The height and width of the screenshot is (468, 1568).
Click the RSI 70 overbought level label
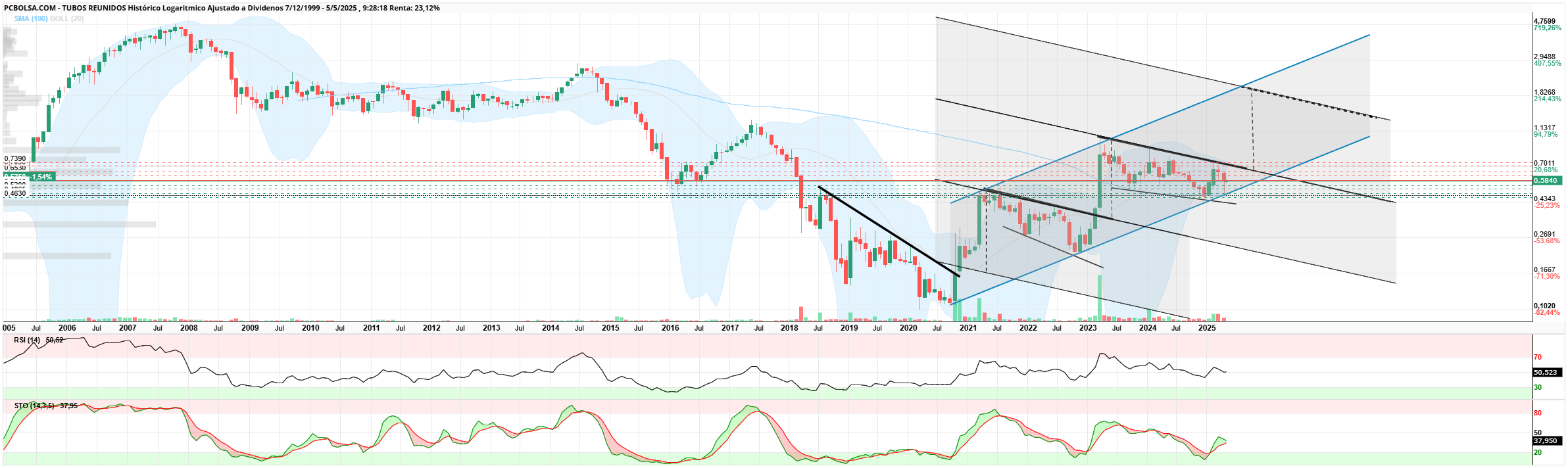click(1538, 358)
